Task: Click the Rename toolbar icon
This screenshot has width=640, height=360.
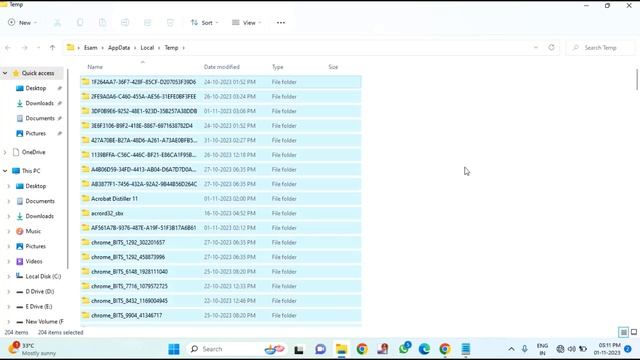Action: click(125, 23)
